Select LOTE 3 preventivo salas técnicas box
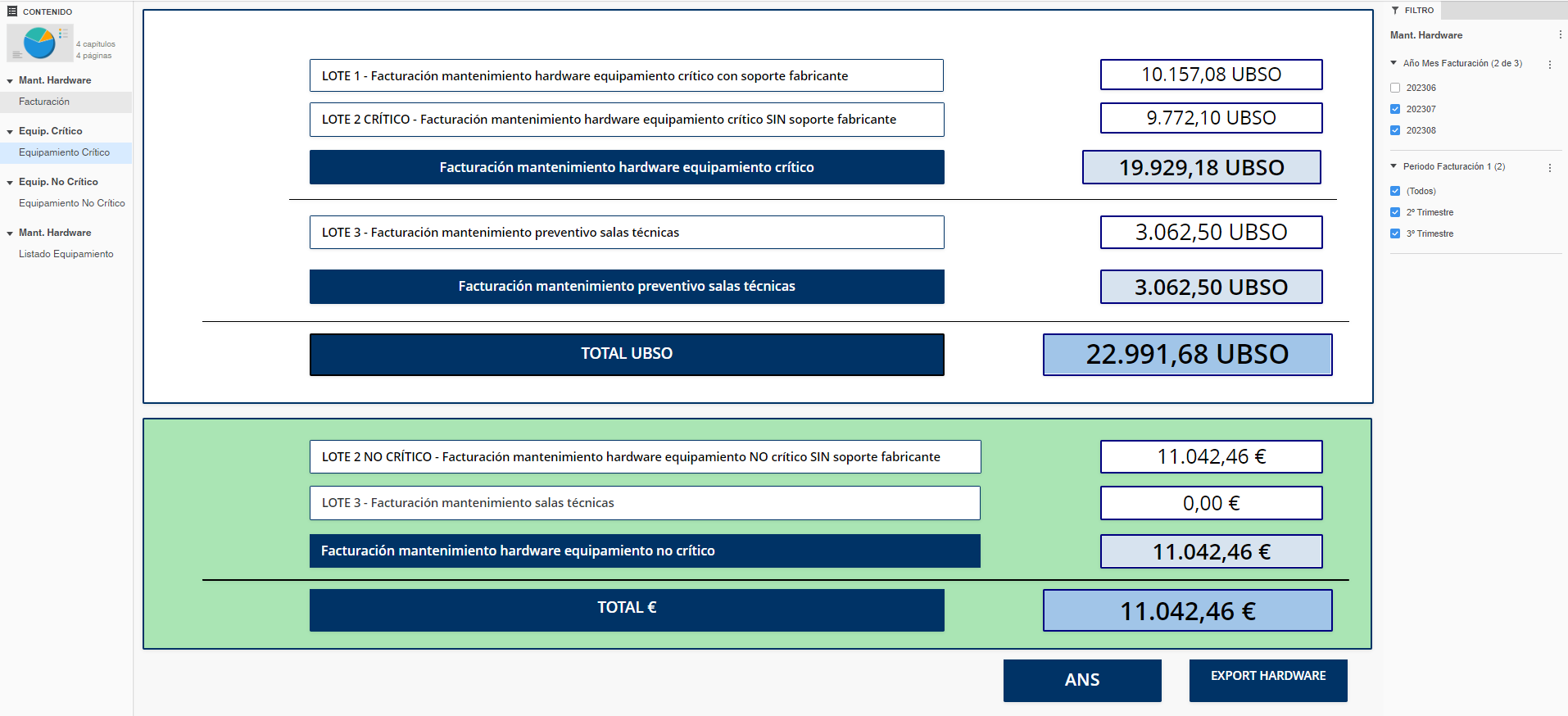This screenshot has height=716, width=1568. click(627, 233)
